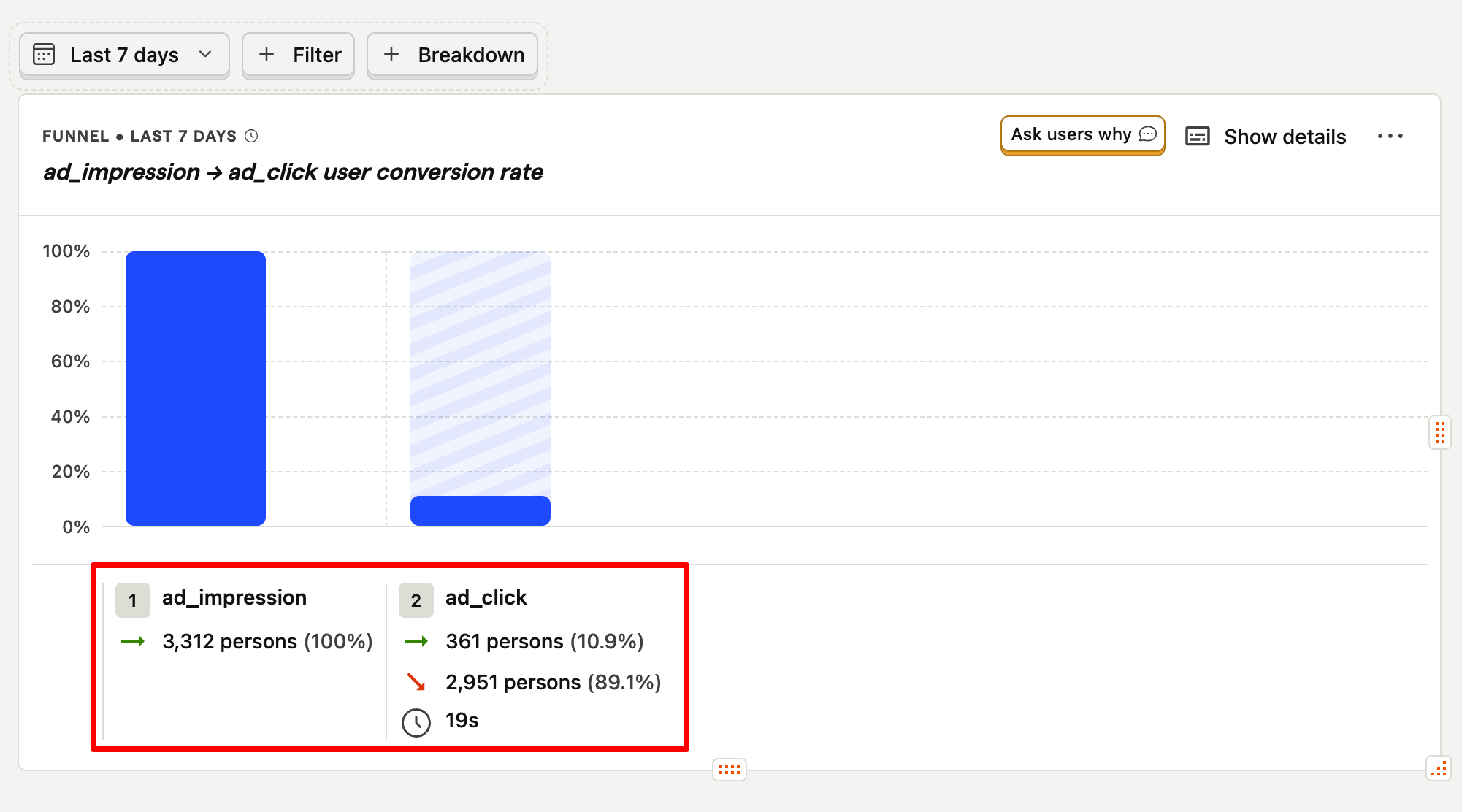Click the green conversion arrow under ad_impression
This screenshot has width=1462, height=812.
pyautogui.click(x=134, y=642)
